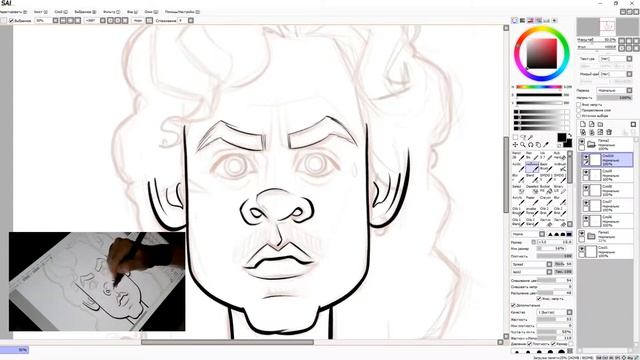Open the color mixer panel tab icon

[x=538, y=20]
